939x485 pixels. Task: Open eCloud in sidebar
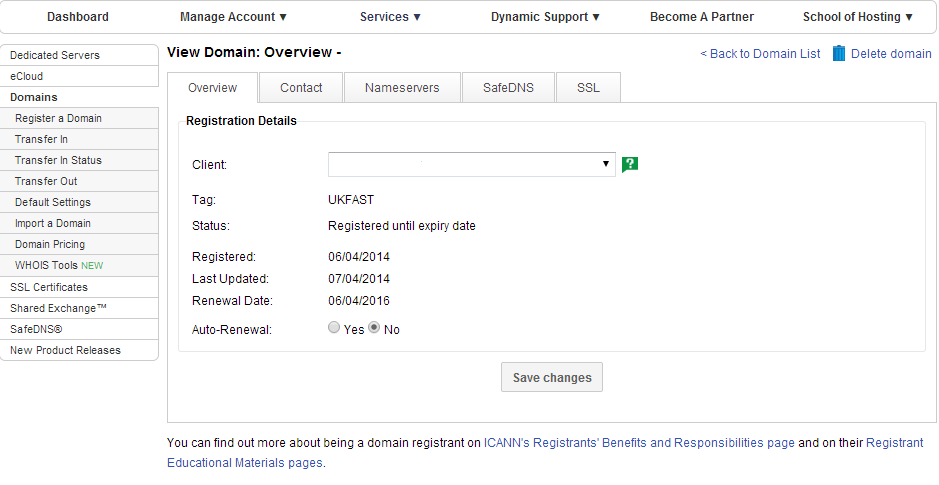79,76
